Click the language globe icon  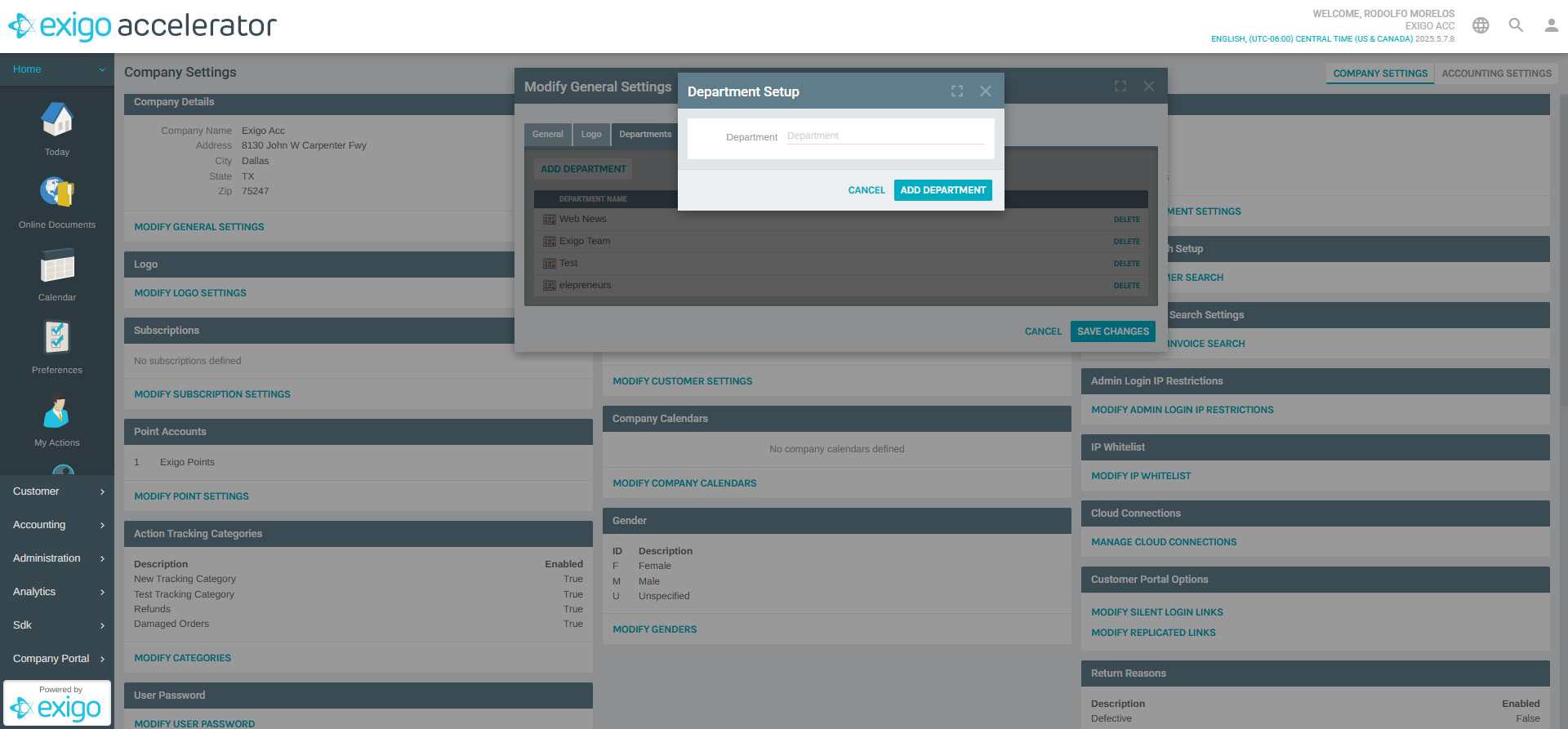[1481, 25]
